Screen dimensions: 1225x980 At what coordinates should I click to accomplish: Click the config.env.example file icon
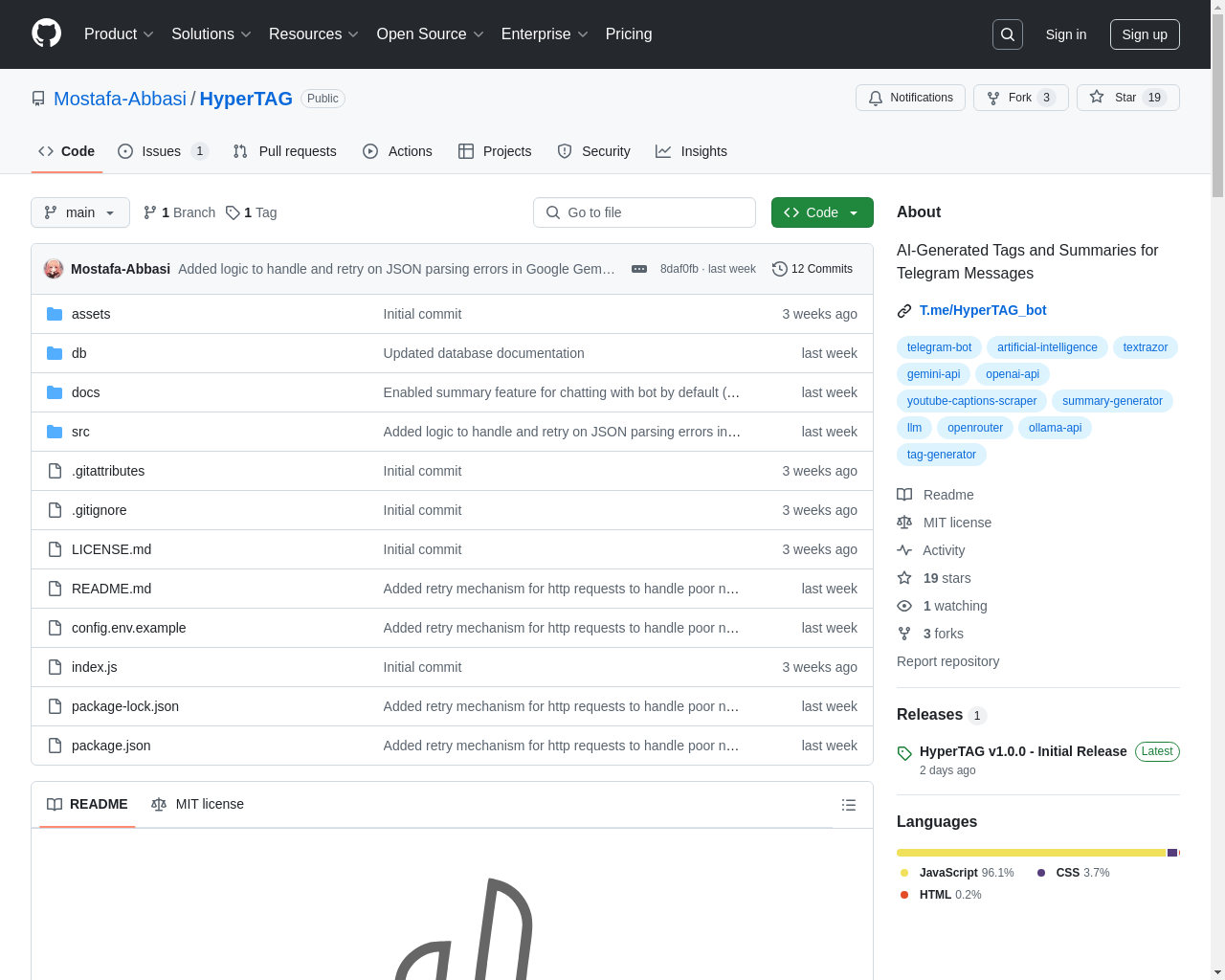coord(55,628)
